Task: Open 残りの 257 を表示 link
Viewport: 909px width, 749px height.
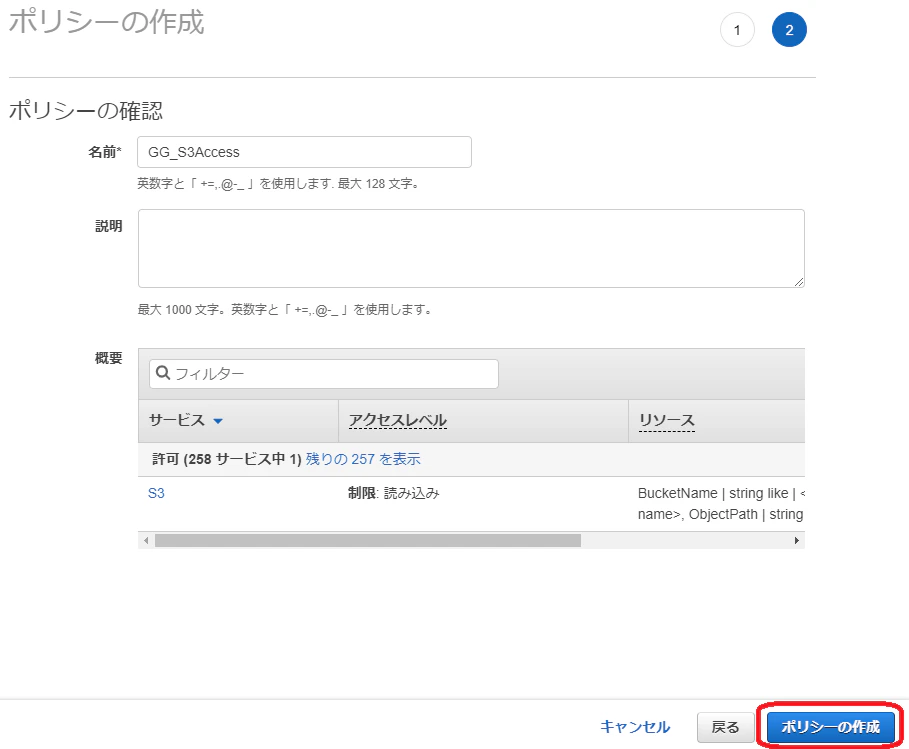Action: [x=363, y=459]
